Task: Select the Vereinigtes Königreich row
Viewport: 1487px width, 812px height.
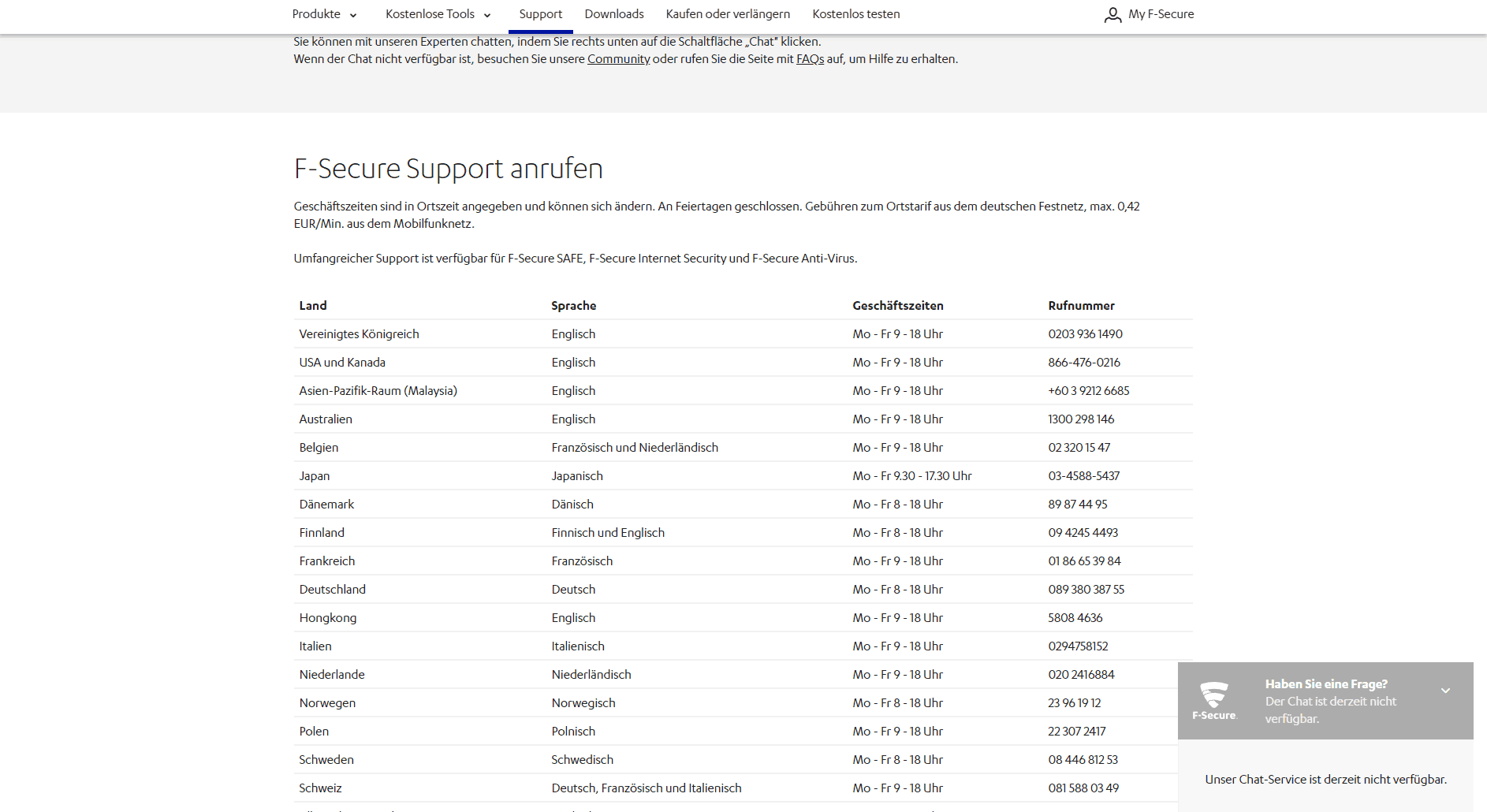Action: (x=743, y=334)
